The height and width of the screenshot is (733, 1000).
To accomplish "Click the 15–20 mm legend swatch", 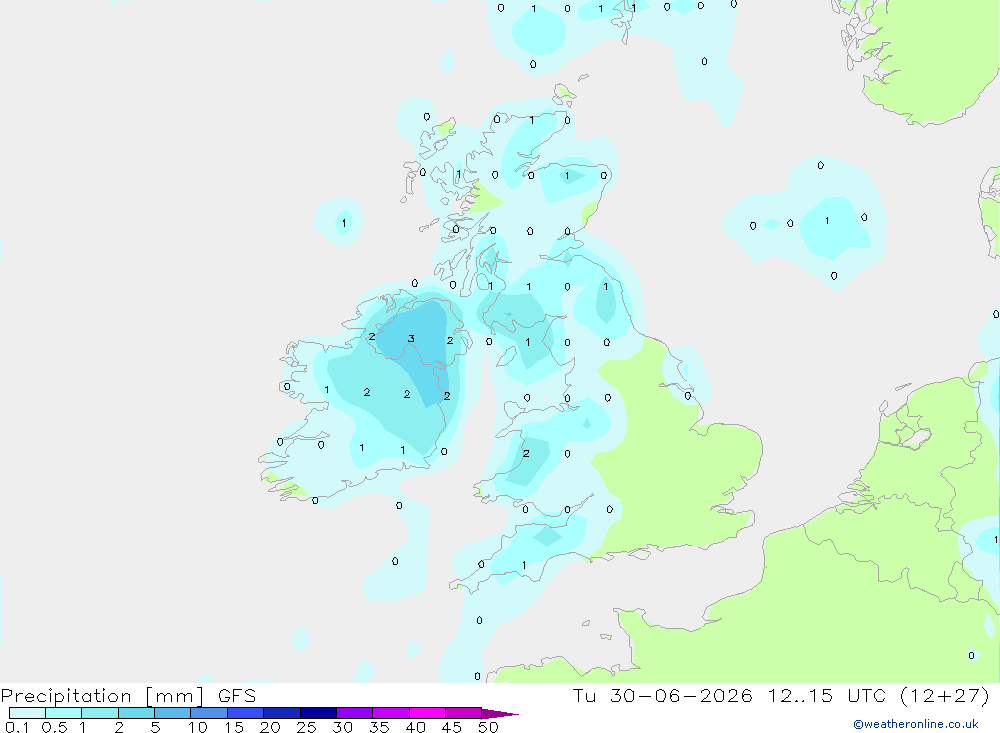I will 246,713.
